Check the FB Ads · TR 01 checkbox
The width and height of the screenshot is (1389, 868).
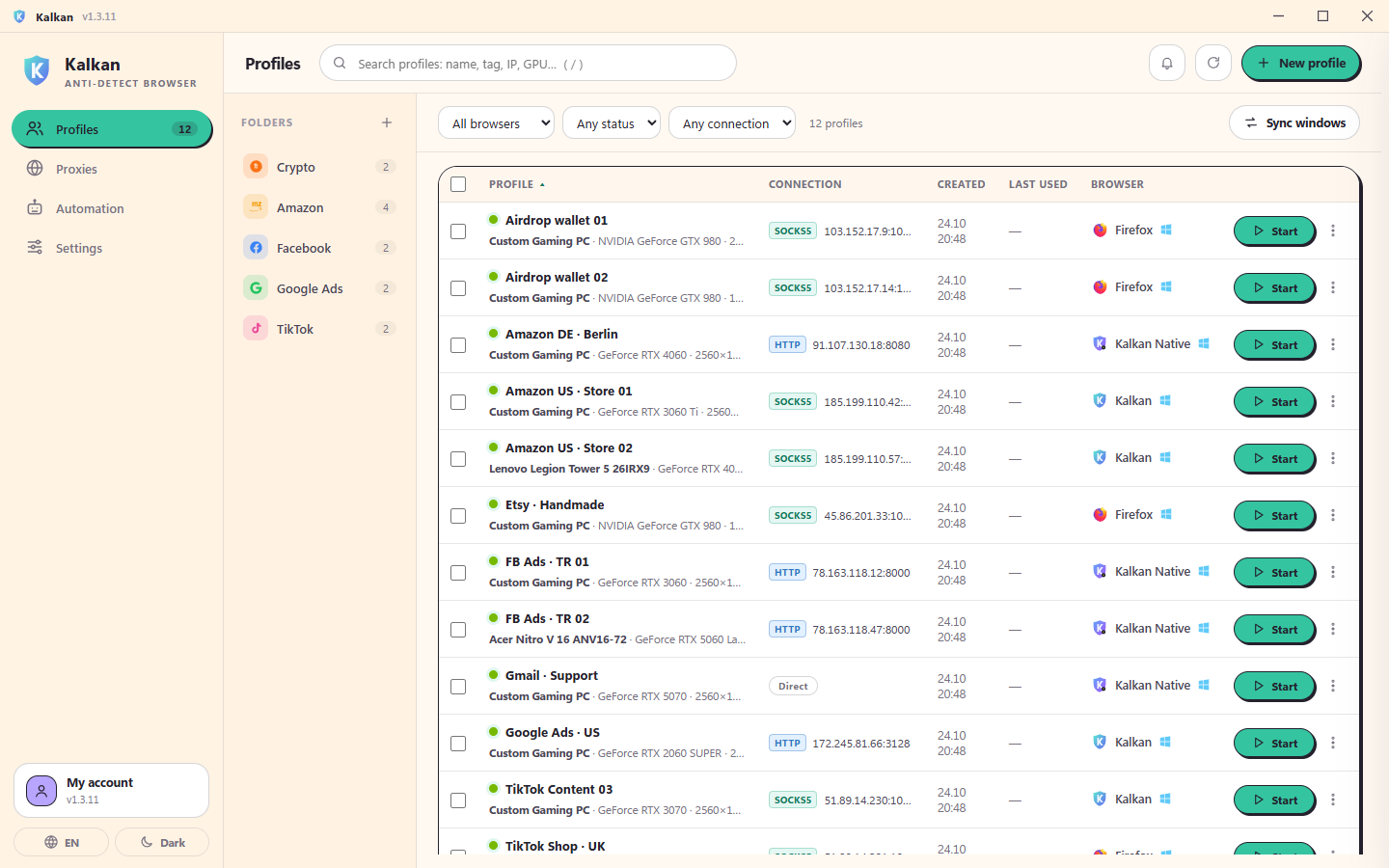458,573
